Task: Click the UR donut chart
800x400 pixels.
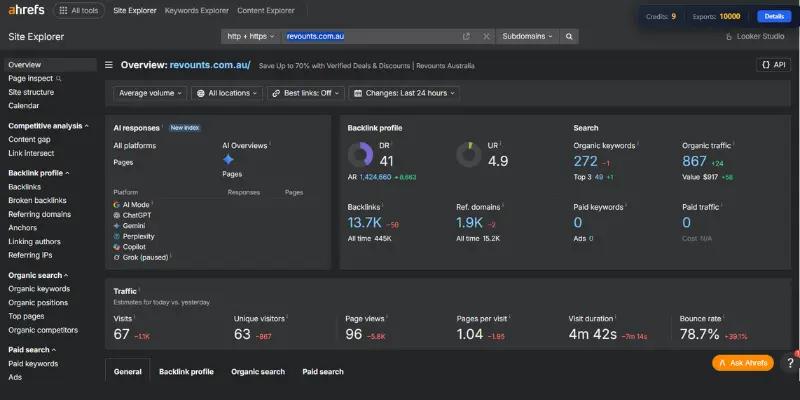Action: coord(469,155)
